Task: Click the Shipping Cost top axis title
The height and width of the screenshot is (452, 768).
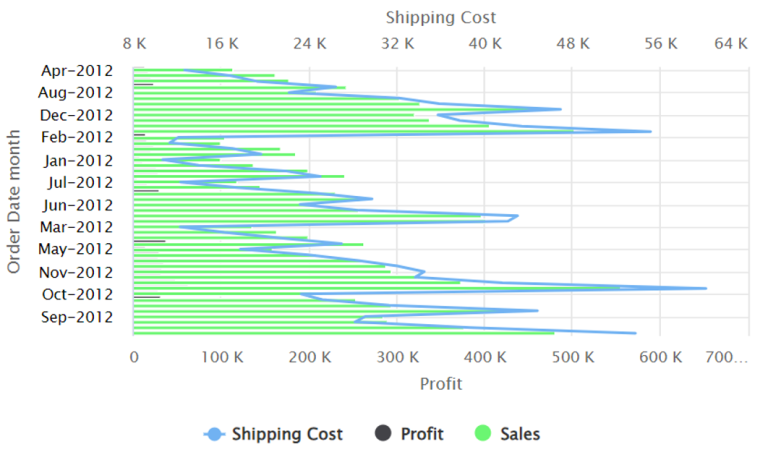Action: pyautogui.click(x=441, y=18)
